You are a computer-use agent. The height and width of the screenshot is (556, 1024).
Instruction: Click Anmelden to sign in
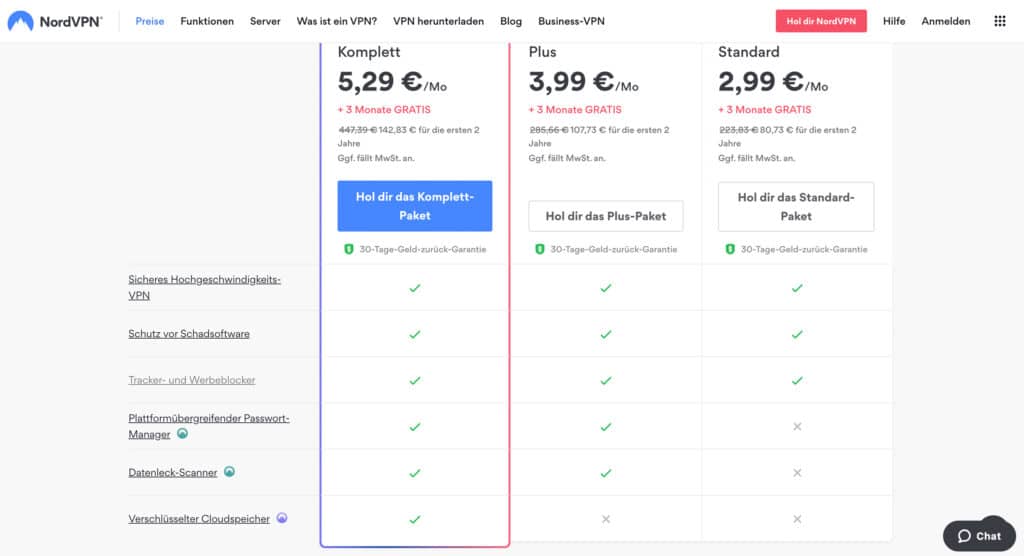(946, 21)
